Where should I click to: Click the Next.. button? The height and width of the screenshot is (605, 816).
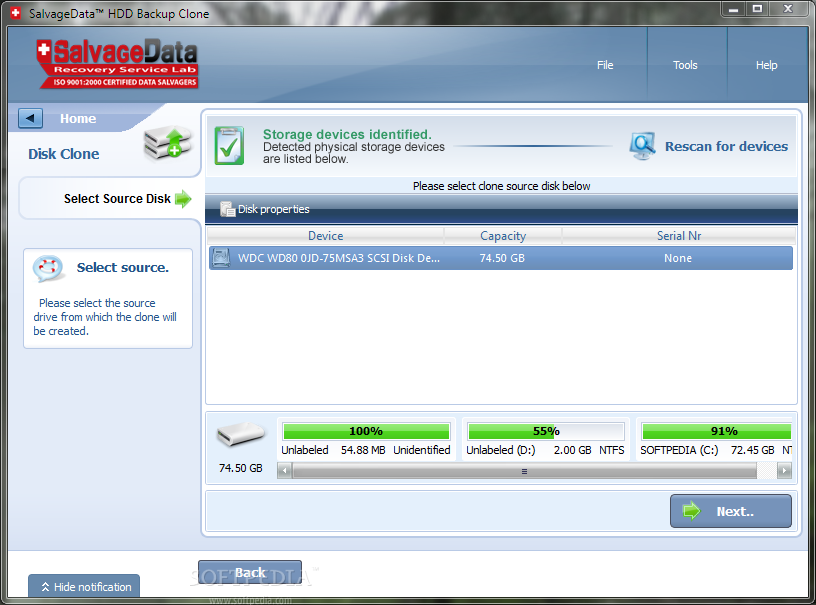pos(731,511)
